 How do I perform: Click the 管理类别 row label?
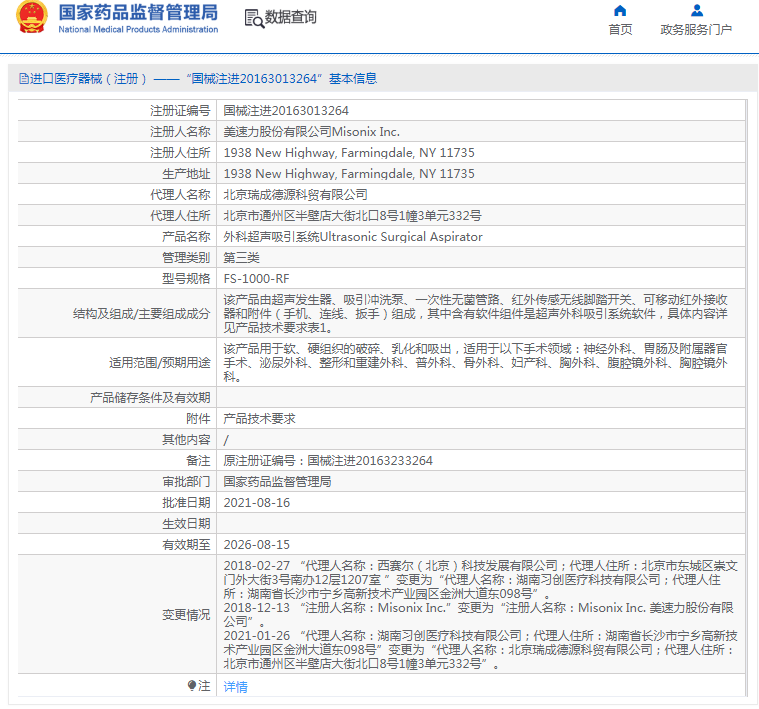(x=186, y=257)
